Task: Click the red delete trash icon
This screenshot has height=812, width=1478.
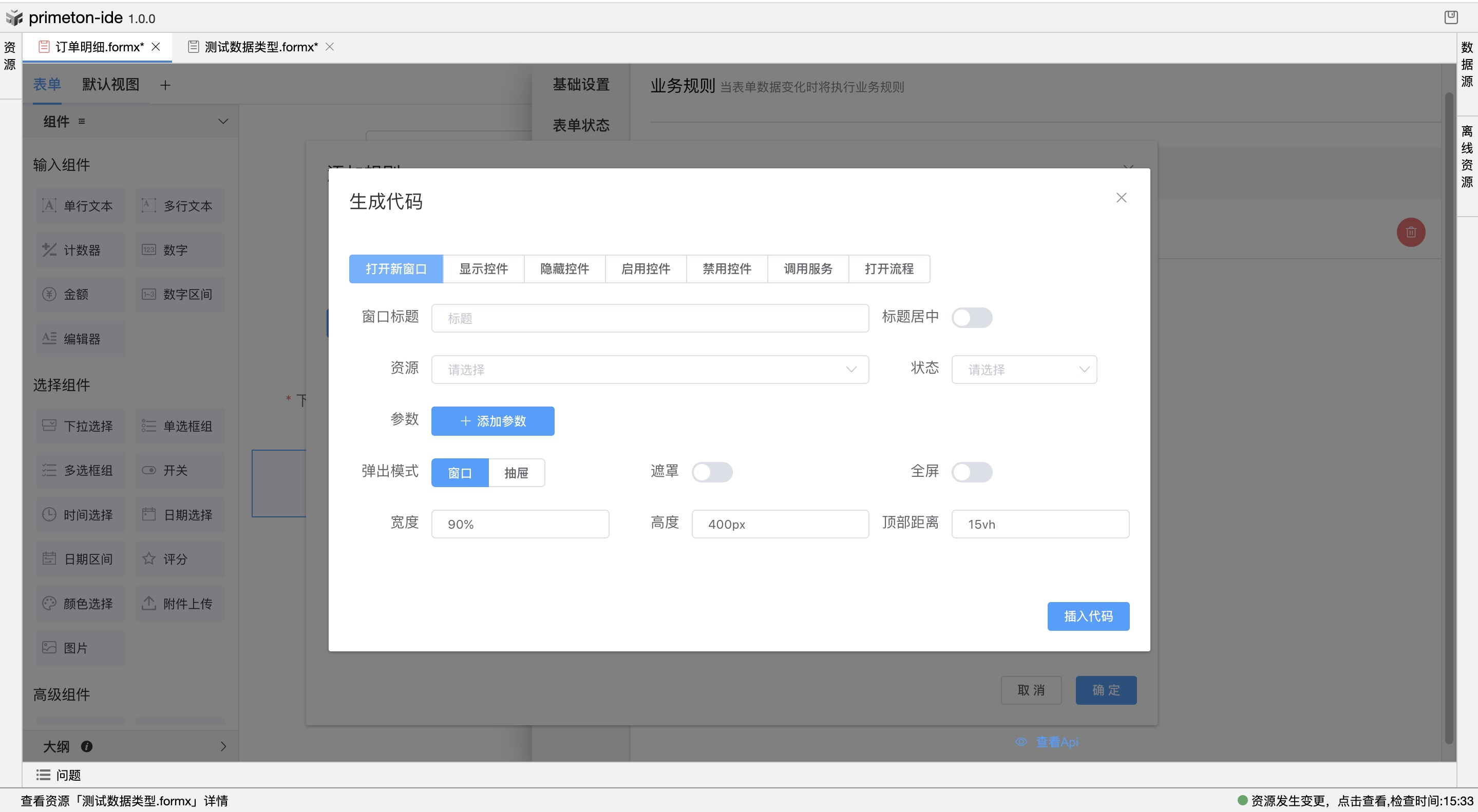Action: pos(1410,232)
